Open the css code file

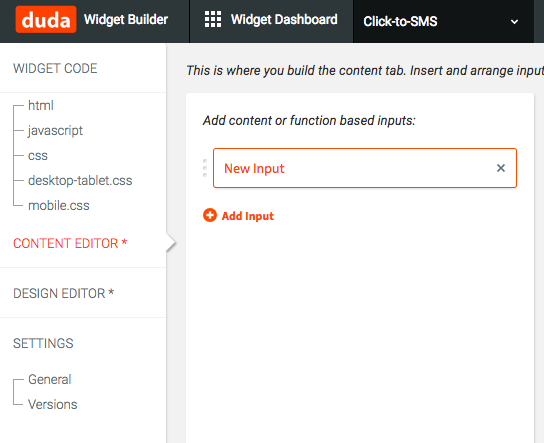click(37, 156)
